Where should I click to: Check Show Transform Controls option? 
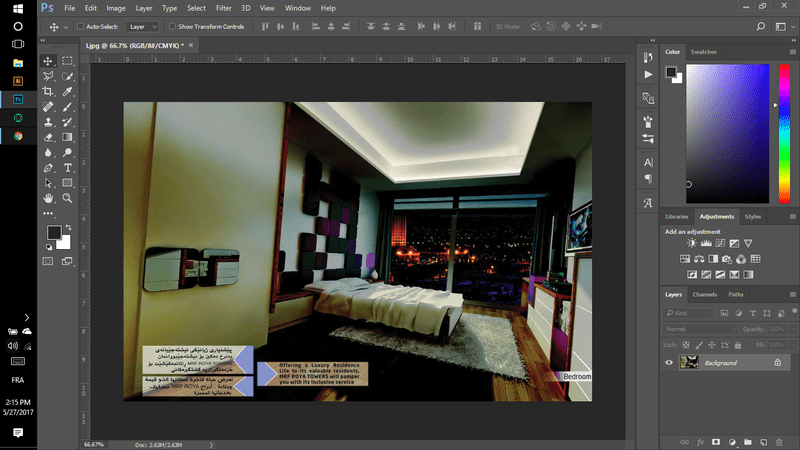171,27
